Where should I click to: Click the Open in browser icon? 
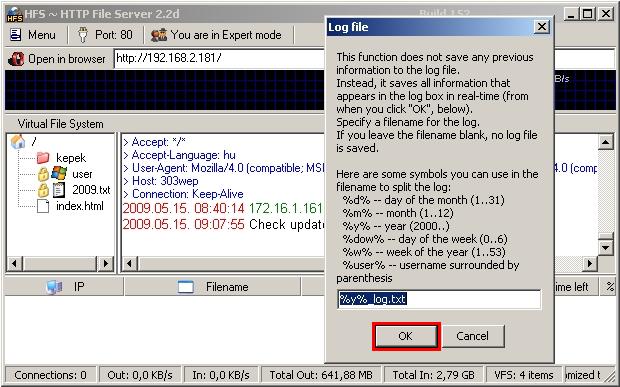coord(16,59)
